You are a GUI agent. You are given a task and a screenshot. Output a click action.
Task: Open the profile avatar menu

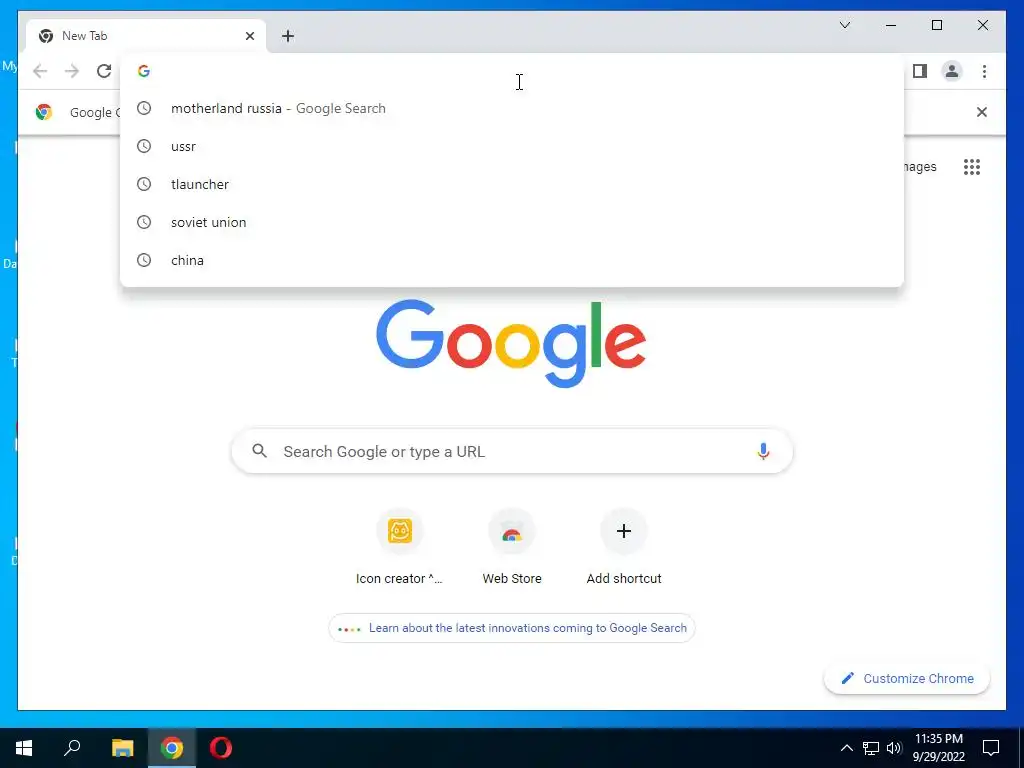[952, 71]
